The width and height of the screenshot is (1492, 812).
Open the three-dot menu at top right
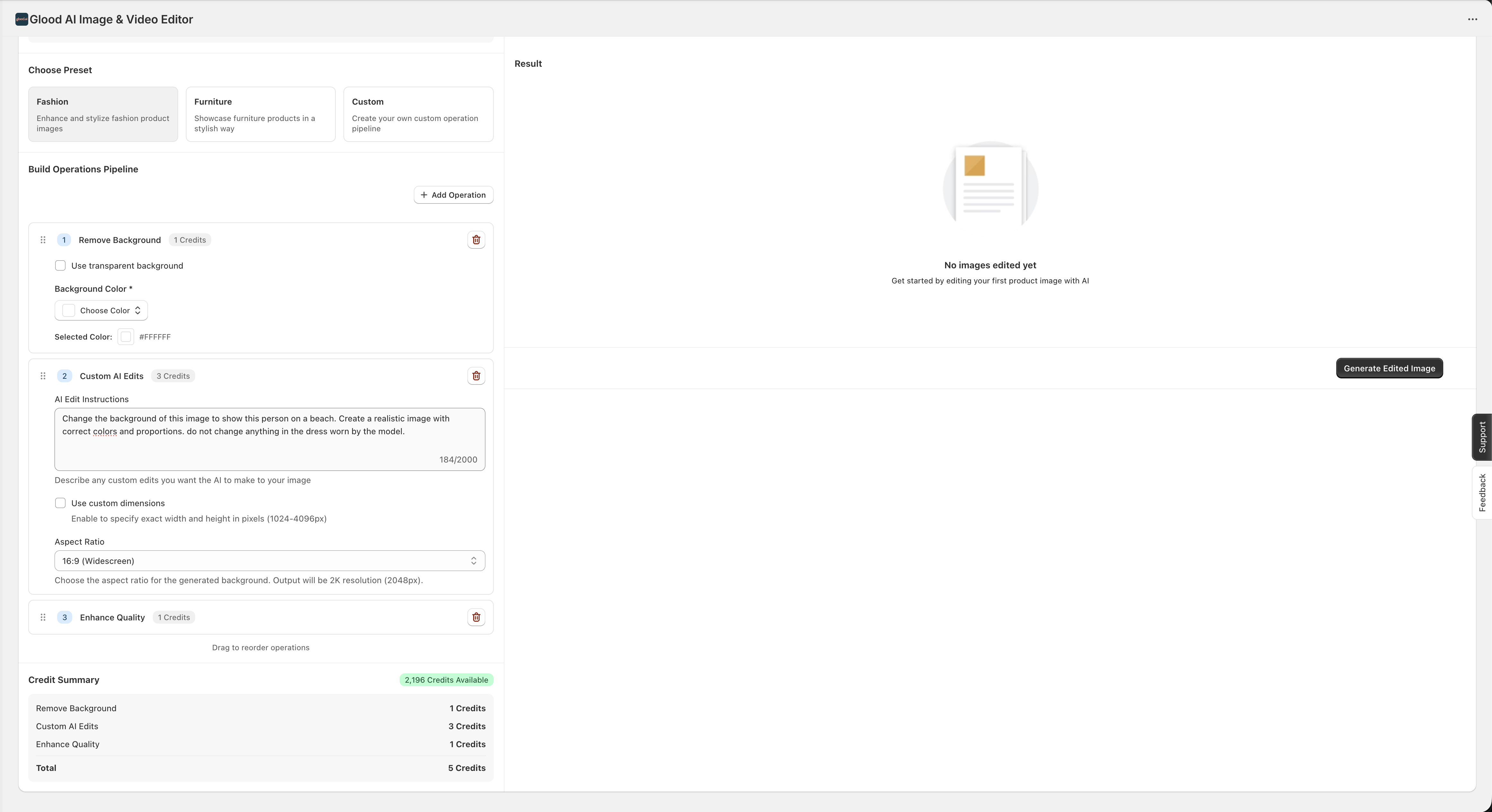[1472, 19]
